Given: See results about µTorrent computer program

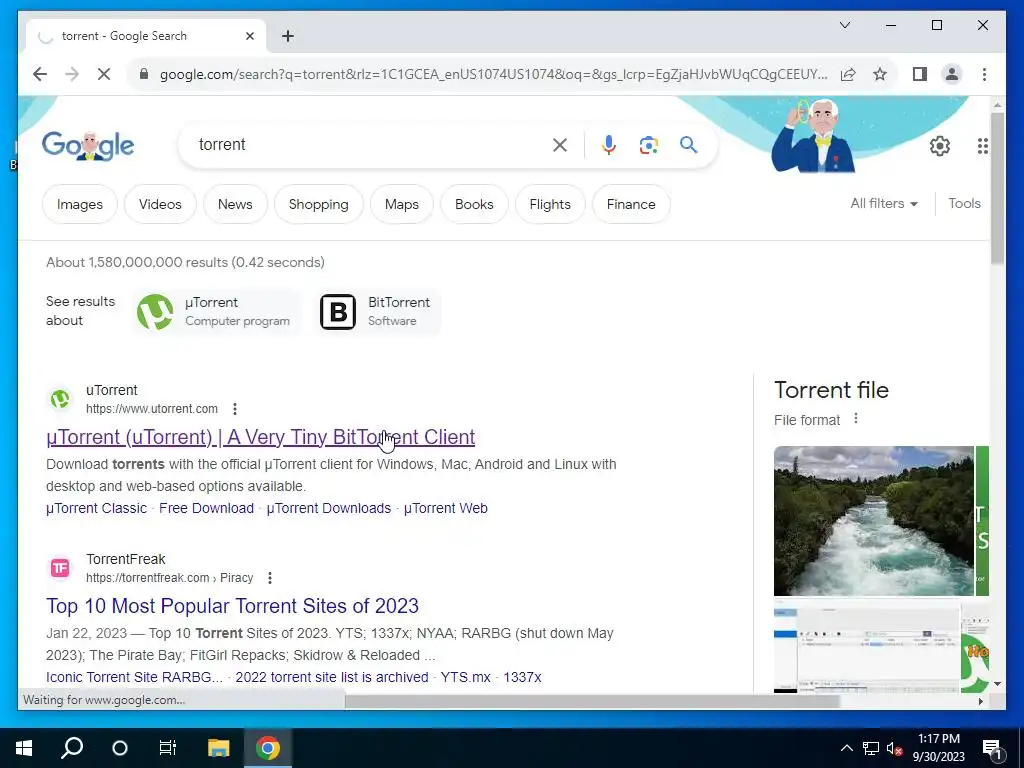Looking at the screenshot, I should click(216, 312).
